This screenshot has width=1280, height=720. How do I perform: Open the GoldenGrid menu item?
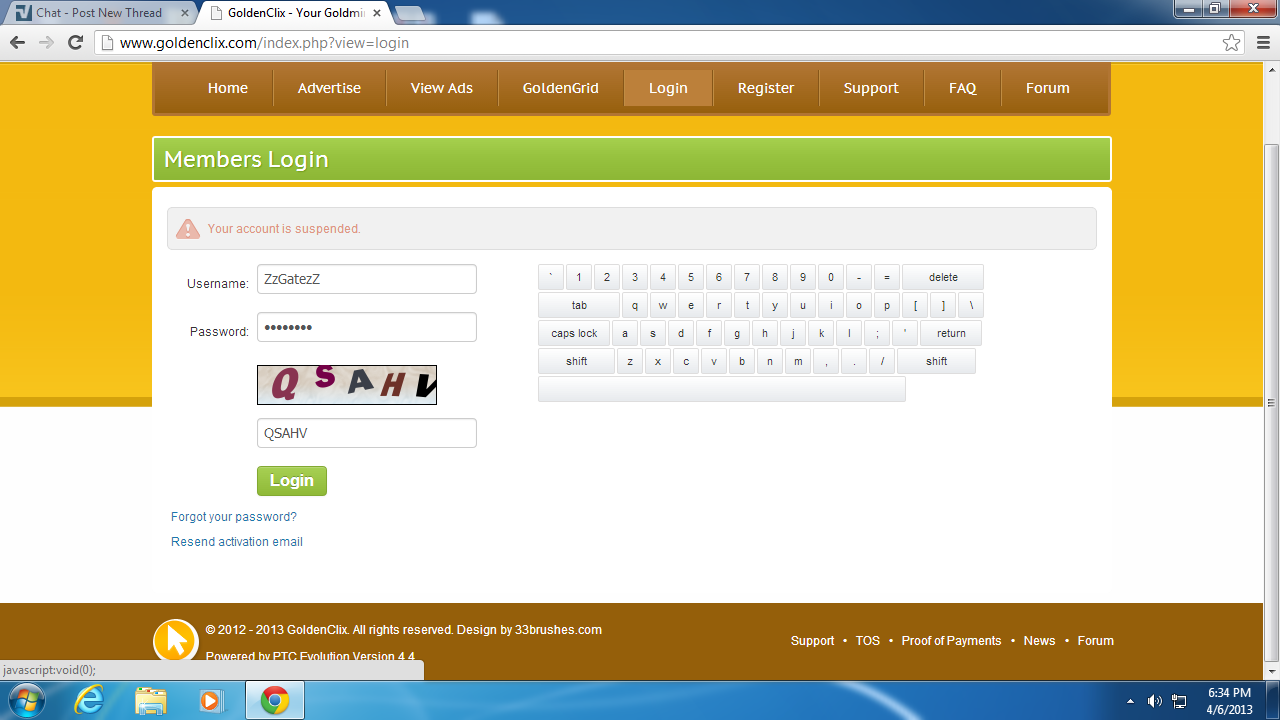[561, 88]
